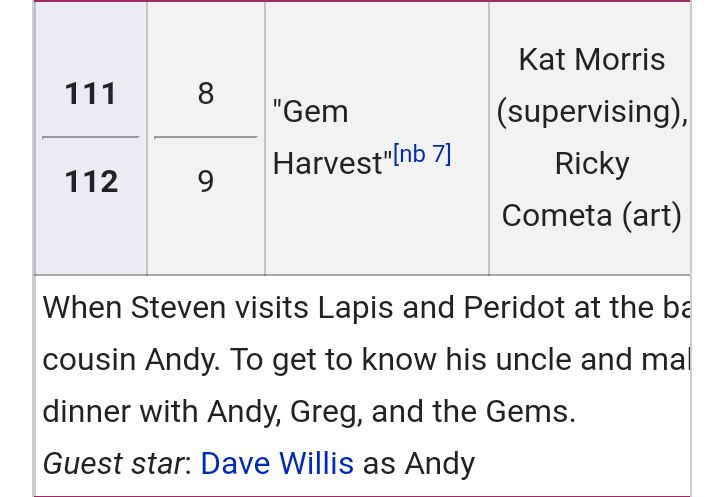Viewport: 720px width, 497px height.
Task: Click the word (supervising) in director cell
Action: 592,112
